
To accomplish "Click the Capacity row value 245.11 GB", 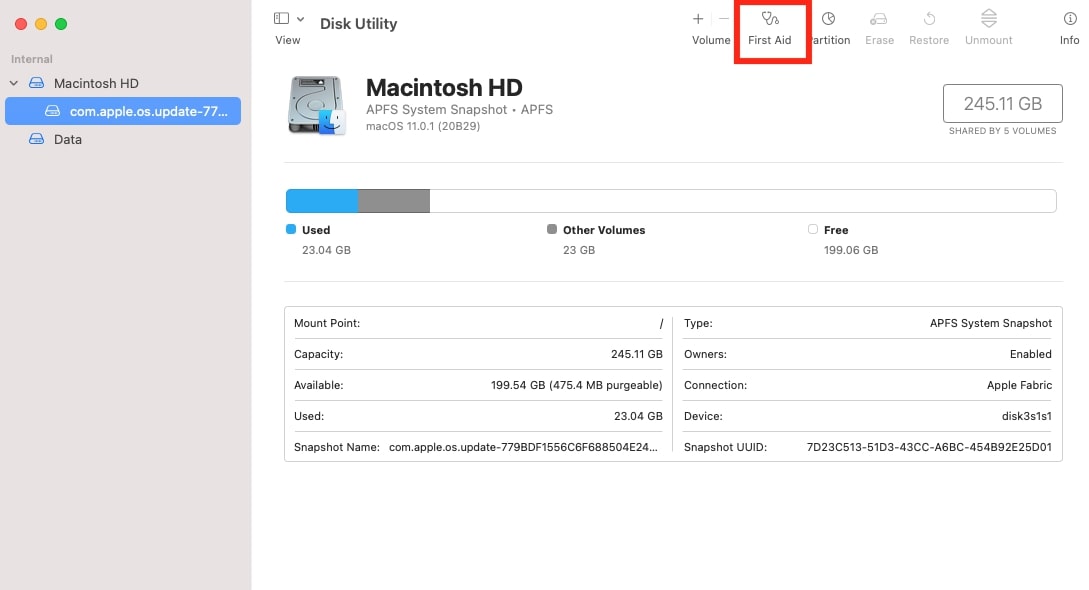I will click(x=637, y=354).
